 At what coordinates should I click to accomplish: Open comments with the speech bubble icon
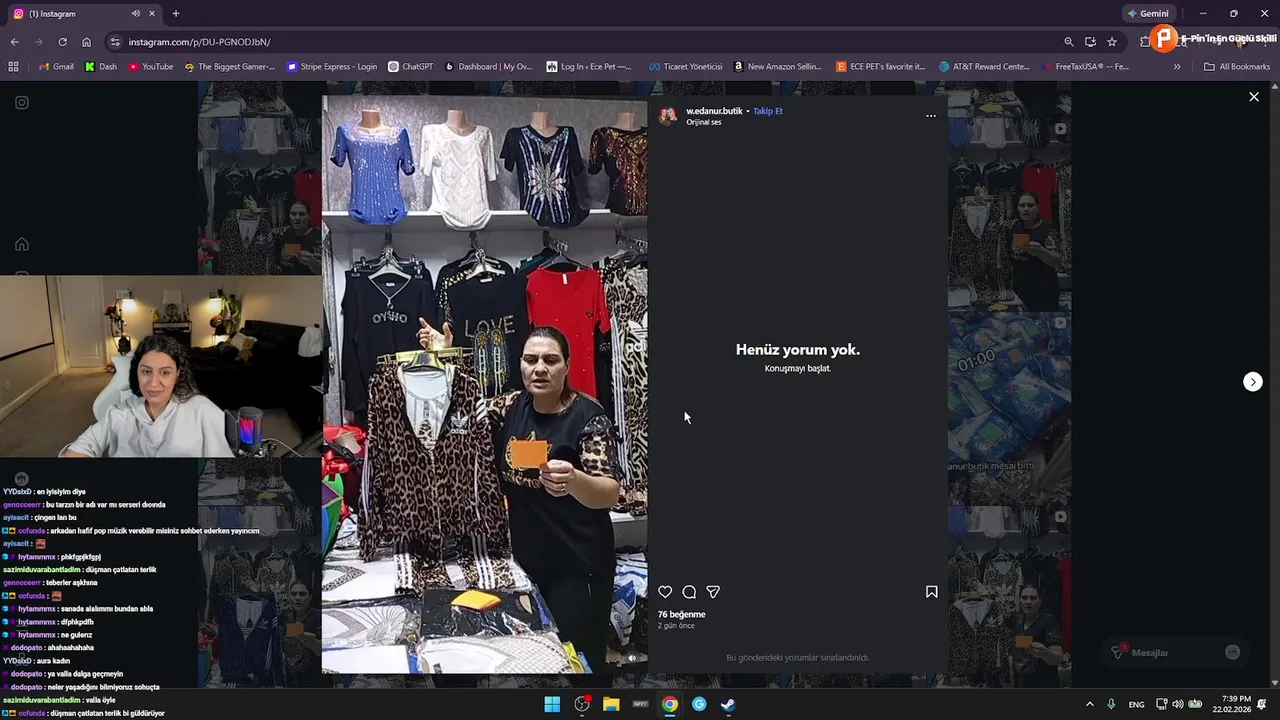[x=689, y=592]
